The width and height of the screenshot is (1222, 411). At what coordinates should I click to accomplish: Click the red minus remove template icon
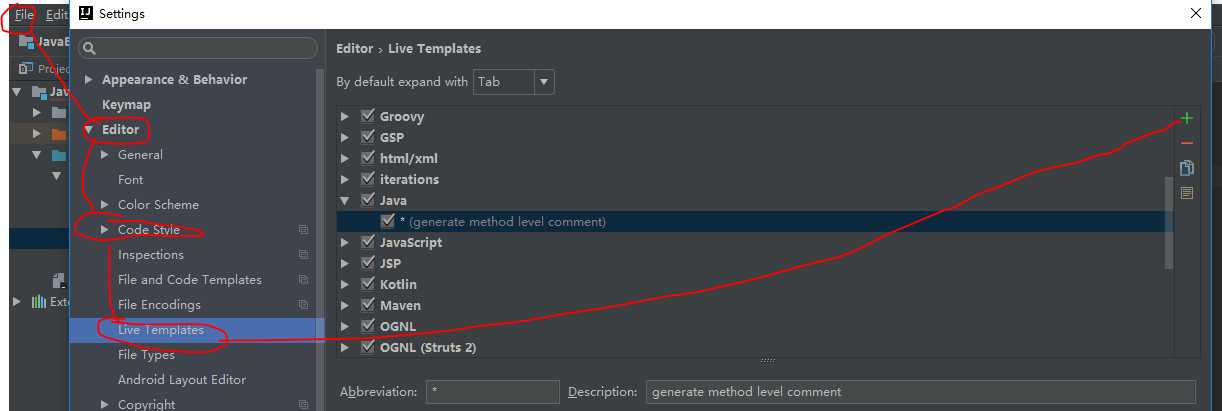[1187, 144]
